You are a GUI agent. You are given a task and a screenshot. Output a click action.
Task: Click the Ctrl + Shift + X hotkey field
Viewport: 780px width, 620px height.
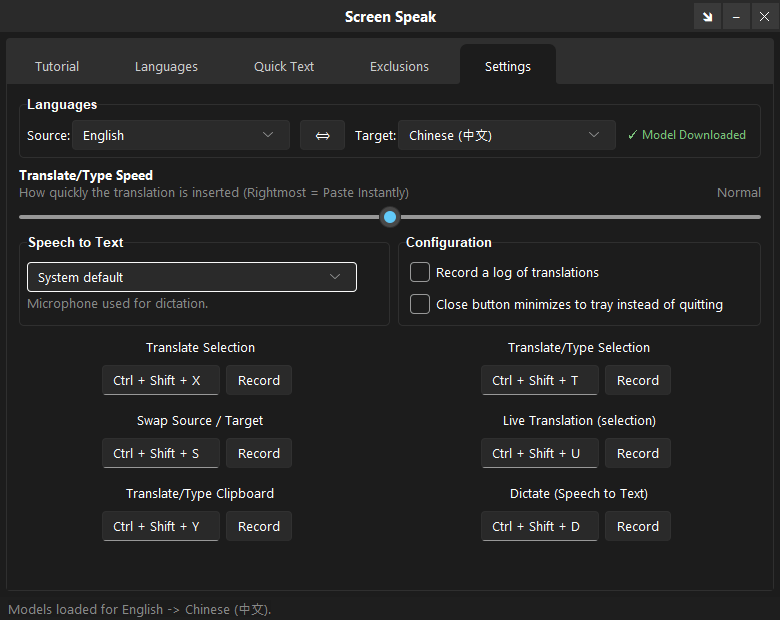[x=161, y=380]
